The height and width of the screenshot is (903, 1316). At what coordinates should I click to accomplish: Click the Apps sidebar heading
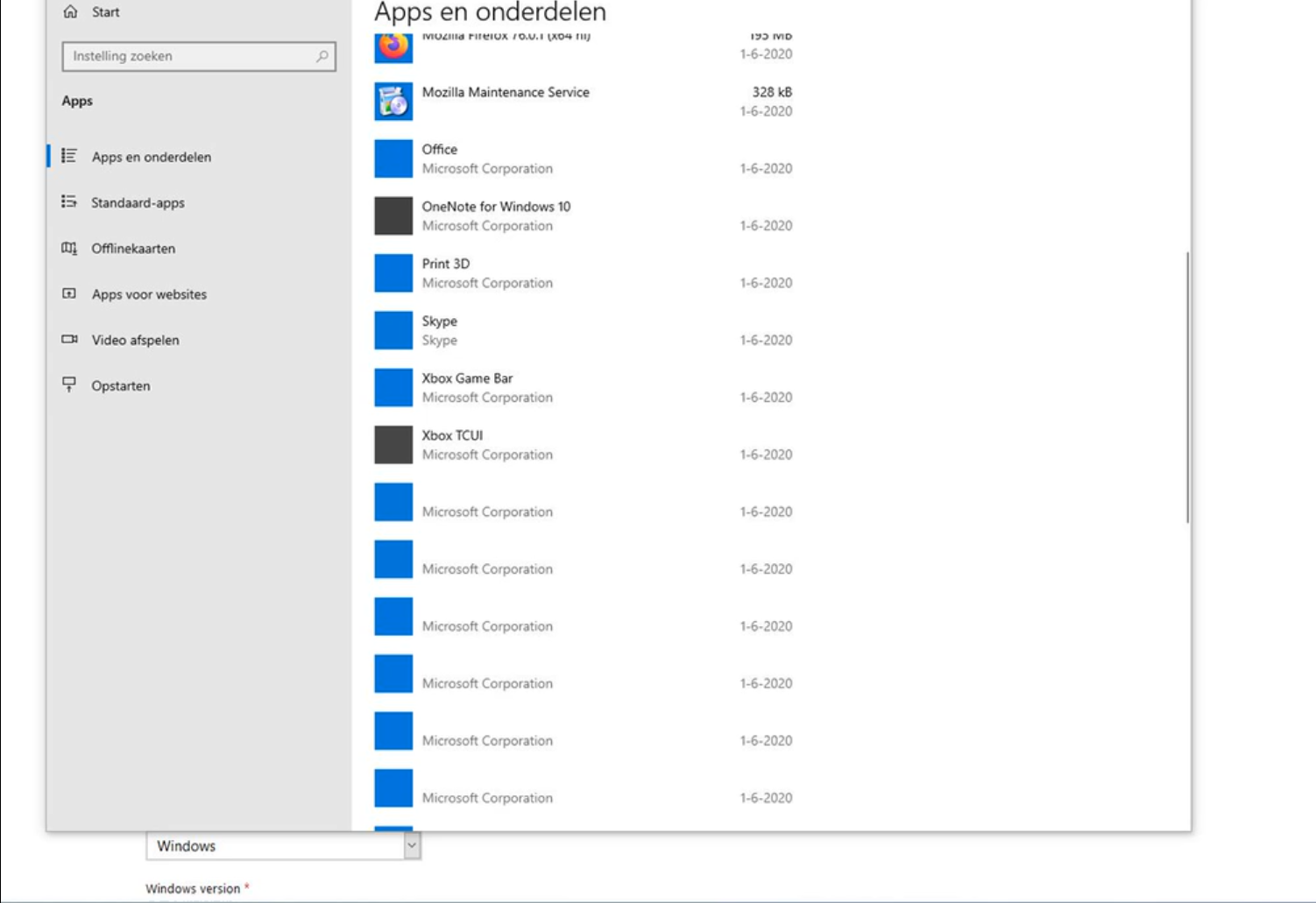(77, 101)
